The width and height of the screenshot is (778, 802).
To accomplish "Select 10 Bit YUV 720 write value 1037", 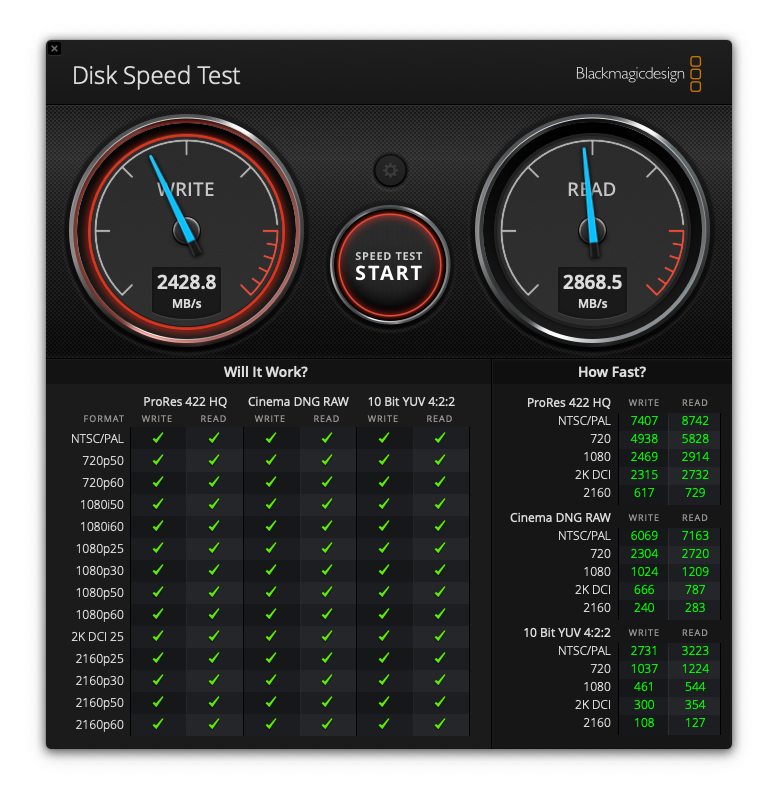I will (x=644, y=669).
